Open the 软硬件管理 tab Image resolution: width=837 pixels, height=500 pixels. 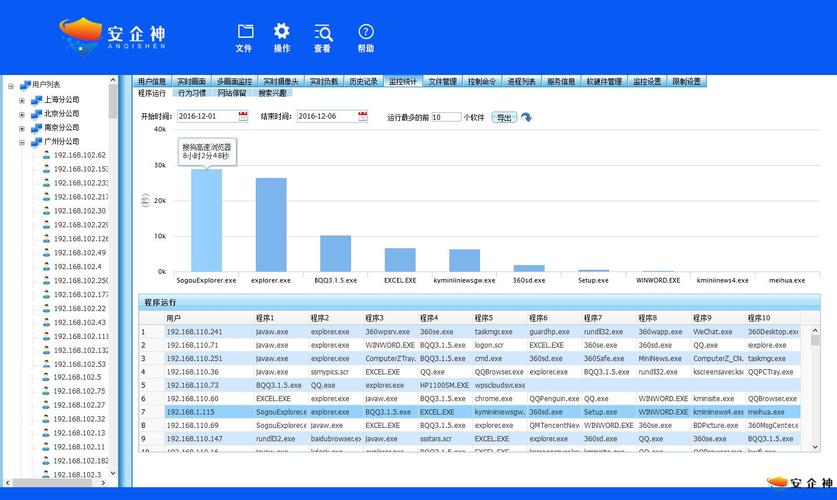coord(604,81)
